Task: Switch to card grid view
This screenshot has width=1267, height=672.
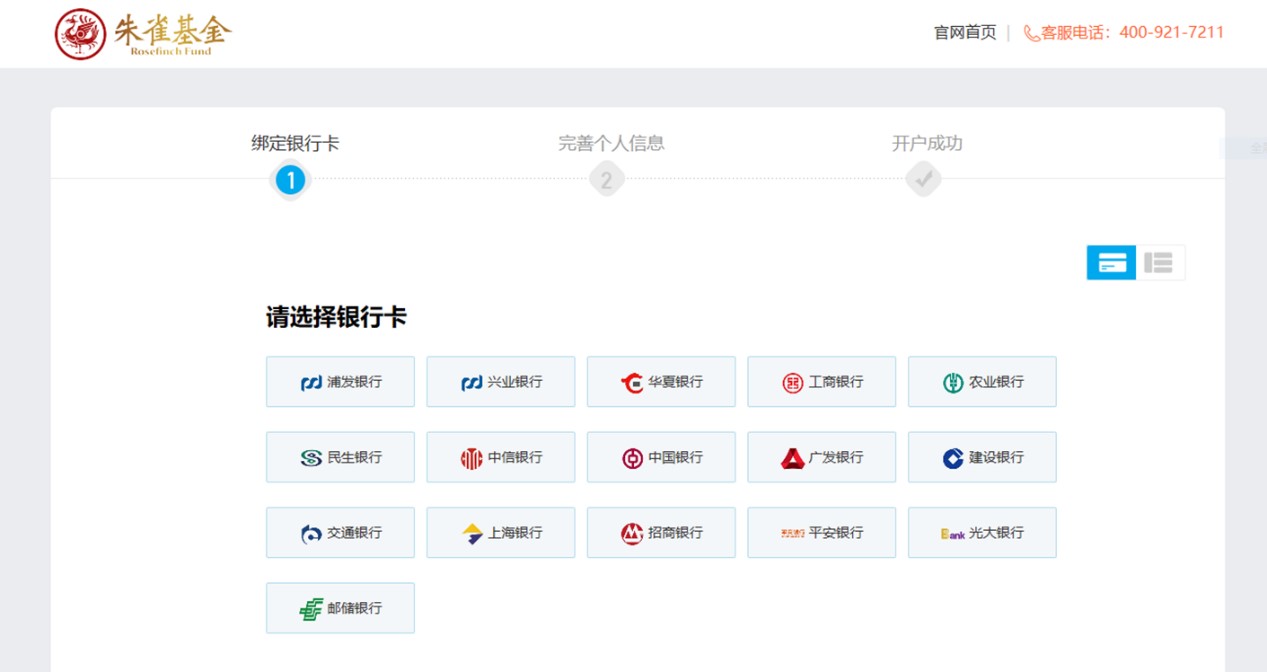Action: coord(1111,262)
